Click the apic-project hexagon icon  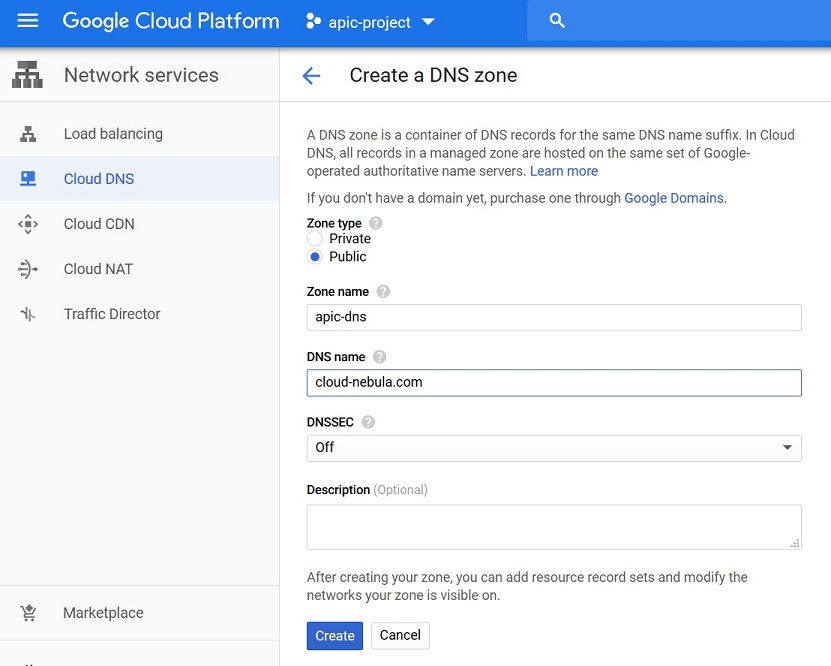313,21
